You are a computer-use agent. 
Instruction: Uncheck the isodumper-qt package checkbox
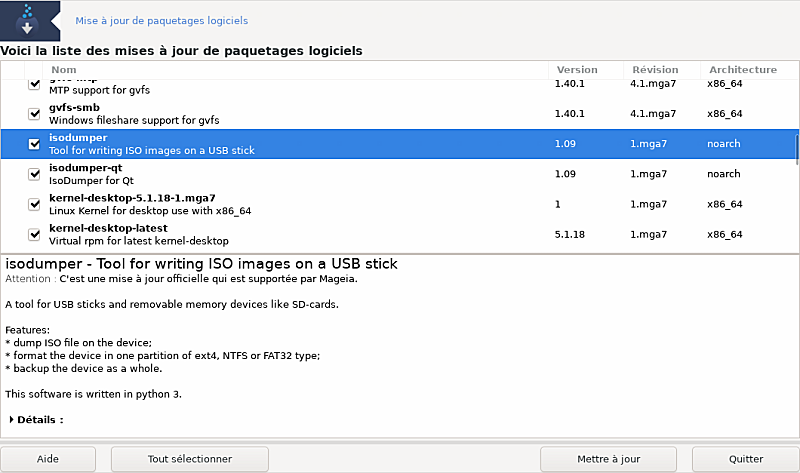[35, 174]
